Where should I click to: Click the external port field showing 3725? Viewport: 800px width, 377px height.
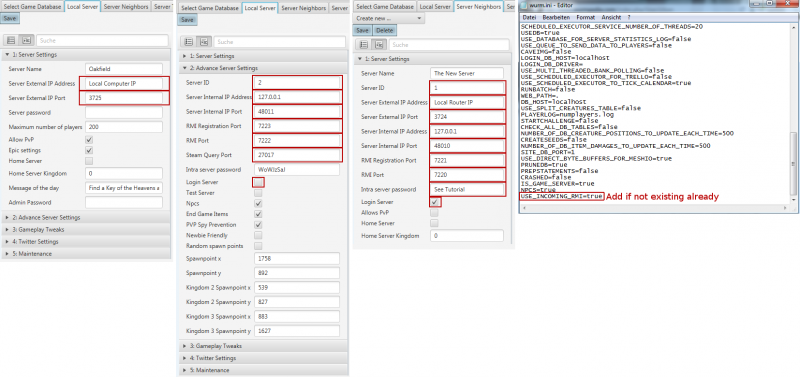[124, 97]
